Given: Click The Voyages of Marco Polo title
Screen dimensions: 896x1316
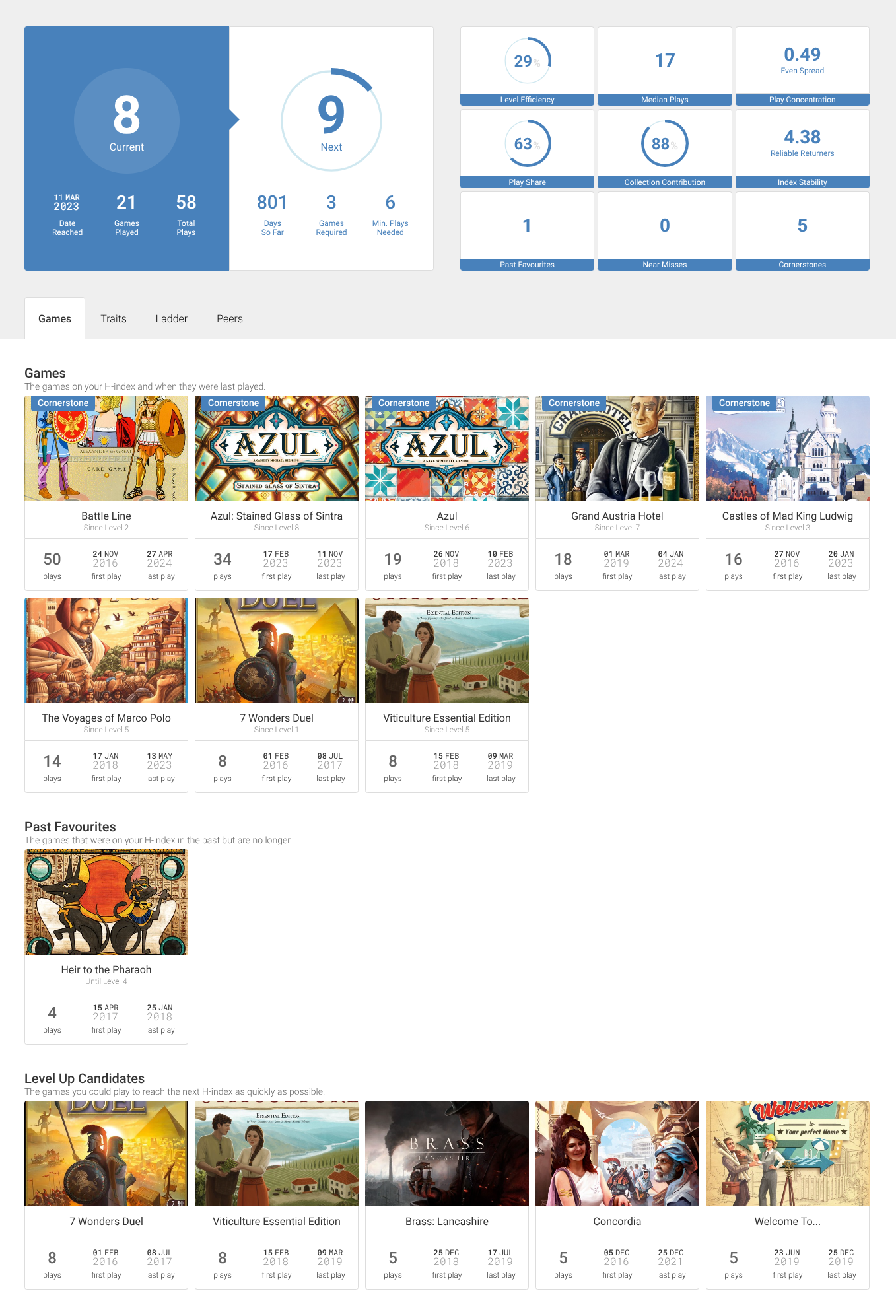Looking at the screenshot, I should 106,718.
